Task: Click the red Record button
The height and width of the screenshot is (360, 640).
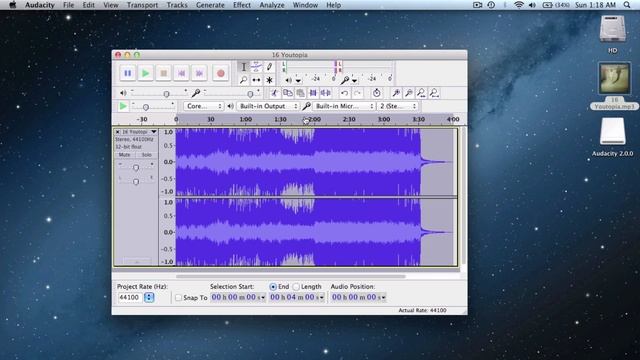Action: coord(221,73)
